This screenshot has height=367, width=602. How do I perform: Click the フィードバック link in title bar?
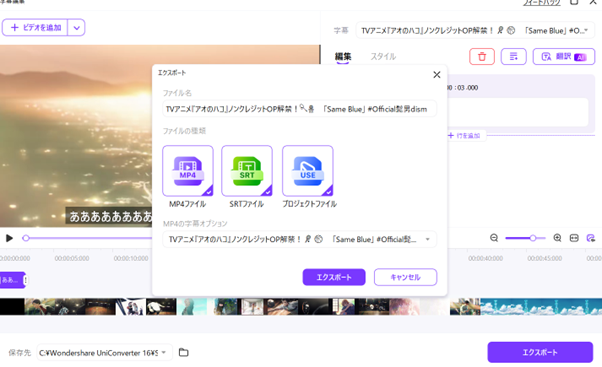point(541,3)
